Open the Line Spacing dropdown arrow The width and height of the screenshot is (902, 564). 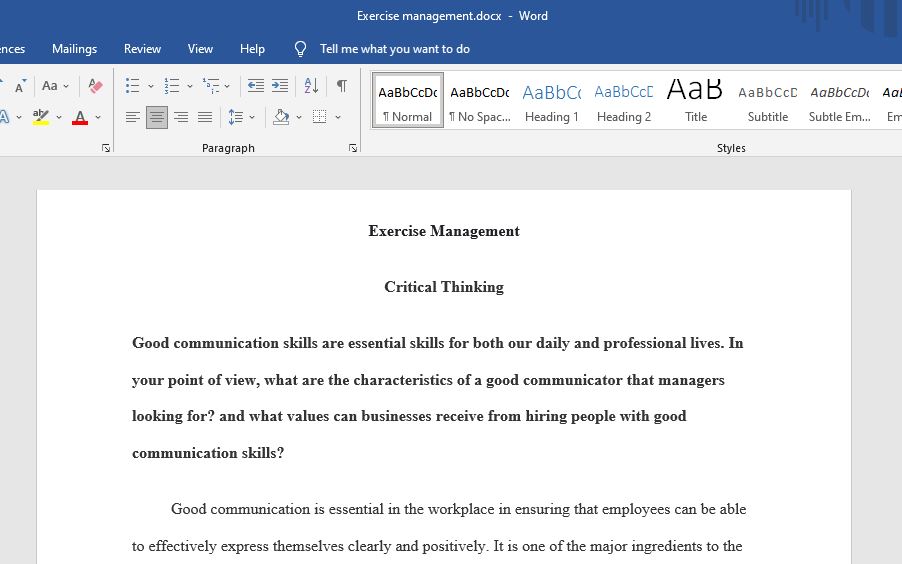point(252,117)
